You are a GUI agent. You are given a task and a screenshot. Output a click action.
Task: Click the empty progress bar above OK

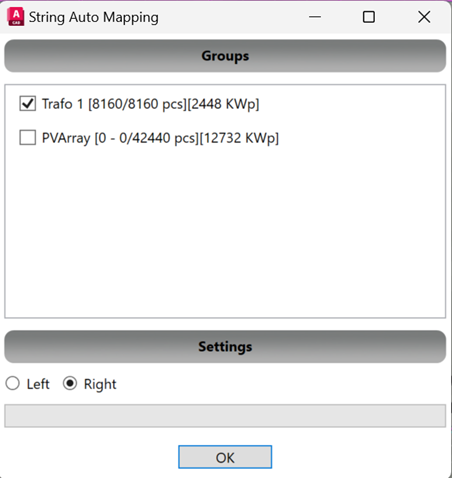(x=225, y=416)
